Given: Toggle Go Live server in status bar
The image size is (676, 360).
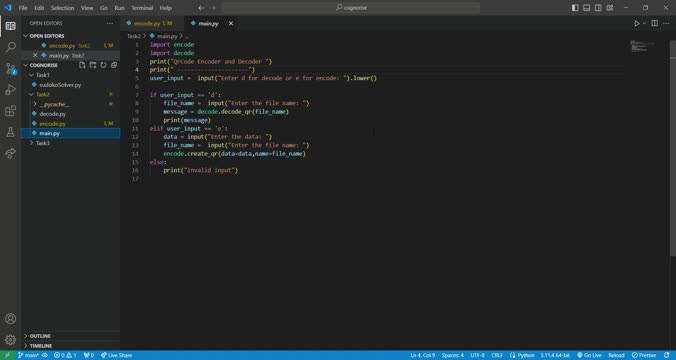Looking at the screenshot, I should tap(589, 355).
